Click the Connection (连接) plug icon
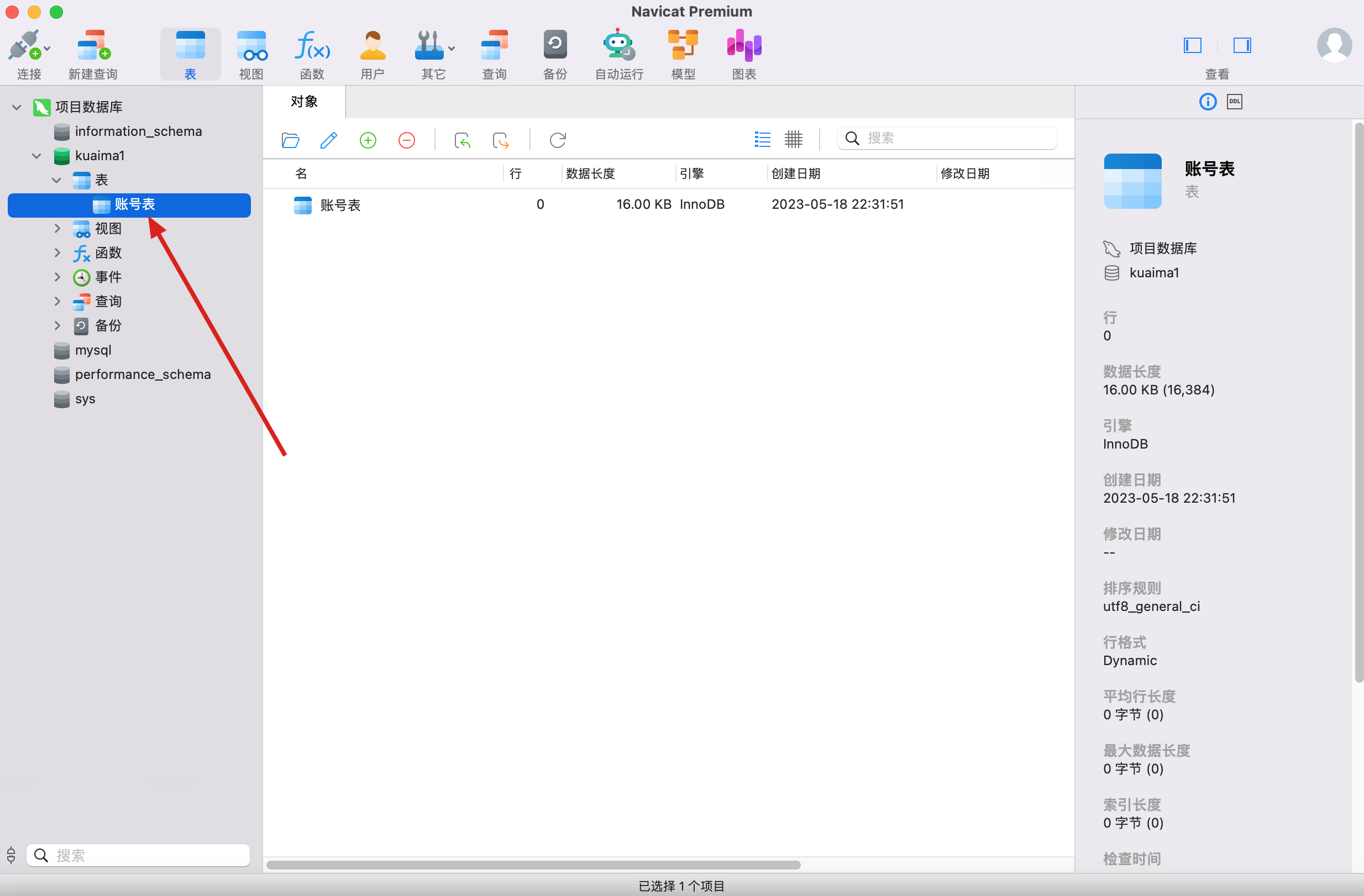Image resolution: width=1364 pixels, height=896 pixels. click(x=24, y=45)
